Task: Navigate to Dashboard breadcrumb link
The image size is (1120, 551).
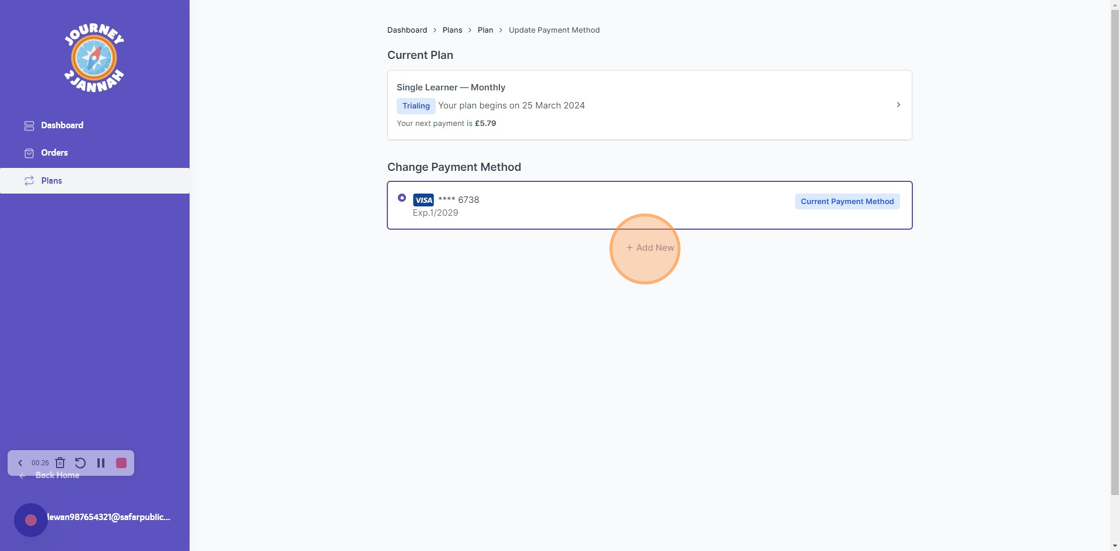Action: [407, 30]
